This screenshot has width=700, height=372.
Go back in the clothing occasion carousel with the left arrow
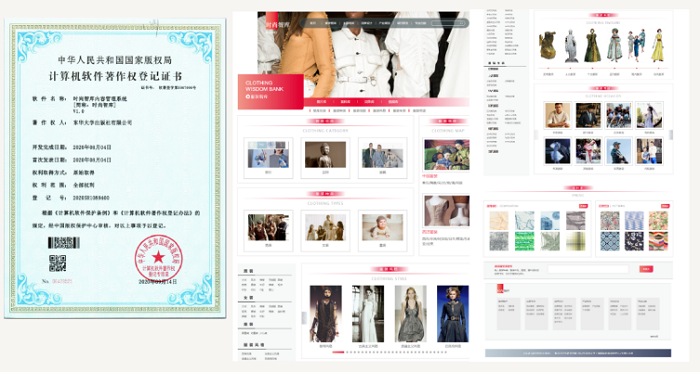[x=536, y=135]
